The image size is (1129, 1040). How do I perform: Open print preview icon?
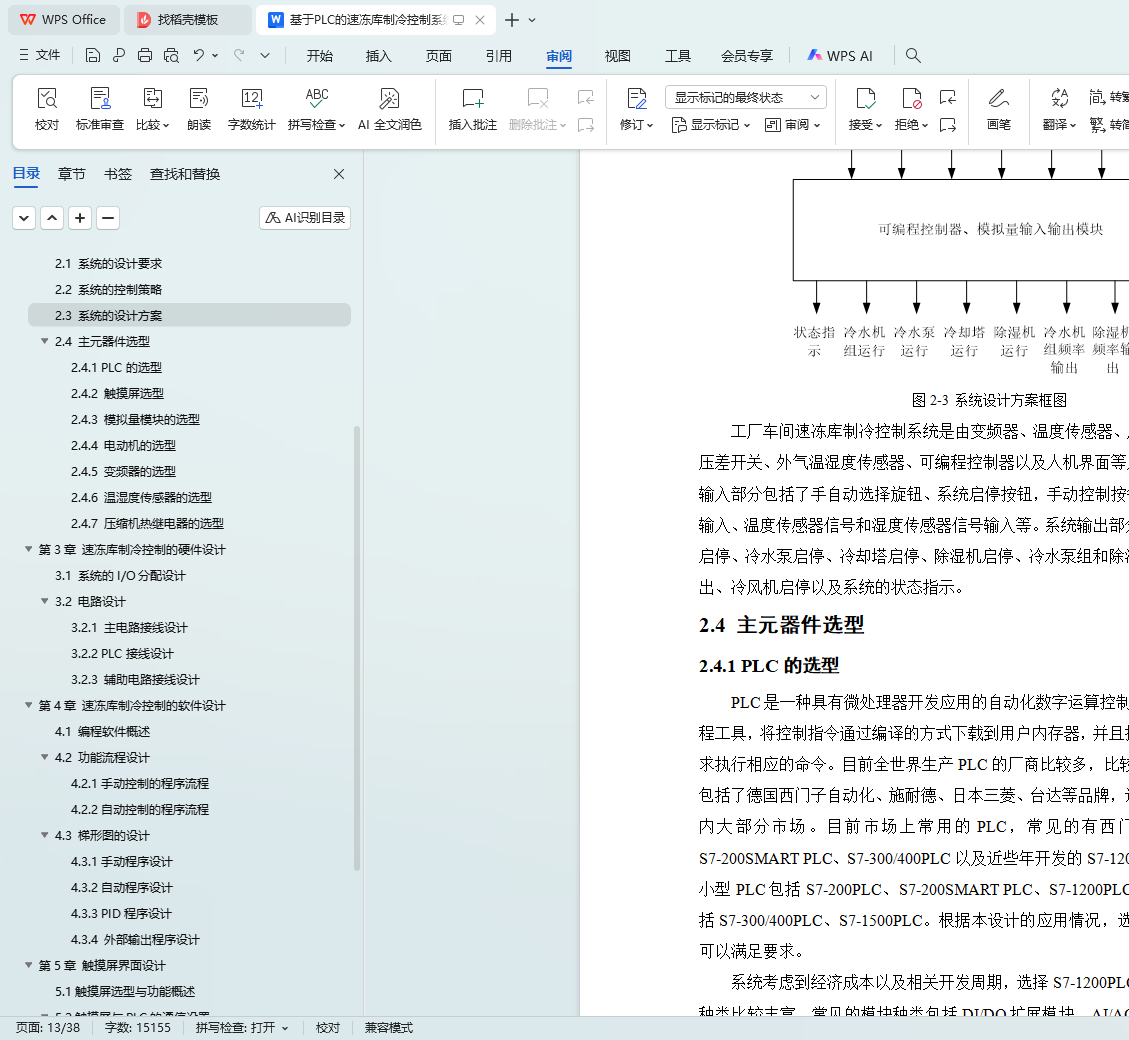click(171, 55)
